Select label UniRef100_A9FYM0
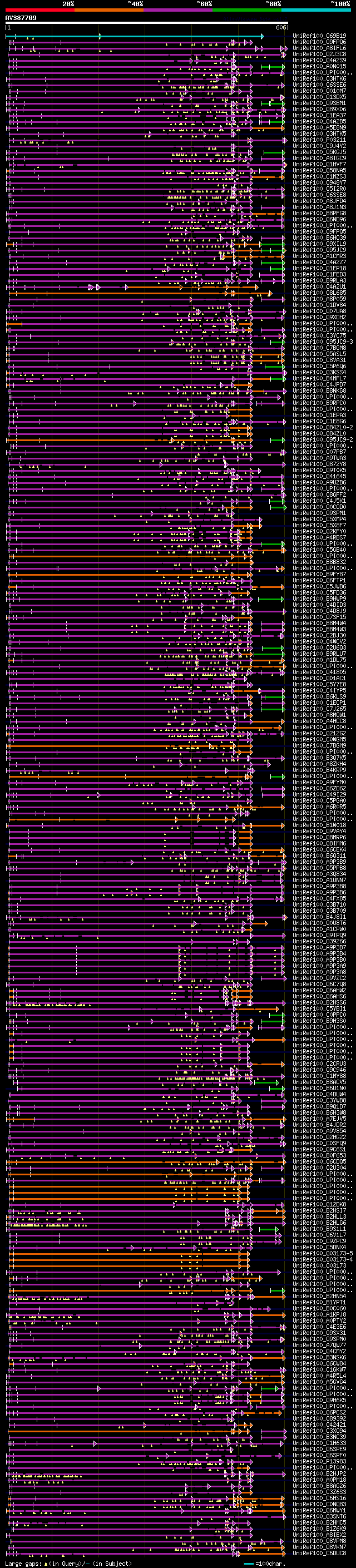 (319, 782)
